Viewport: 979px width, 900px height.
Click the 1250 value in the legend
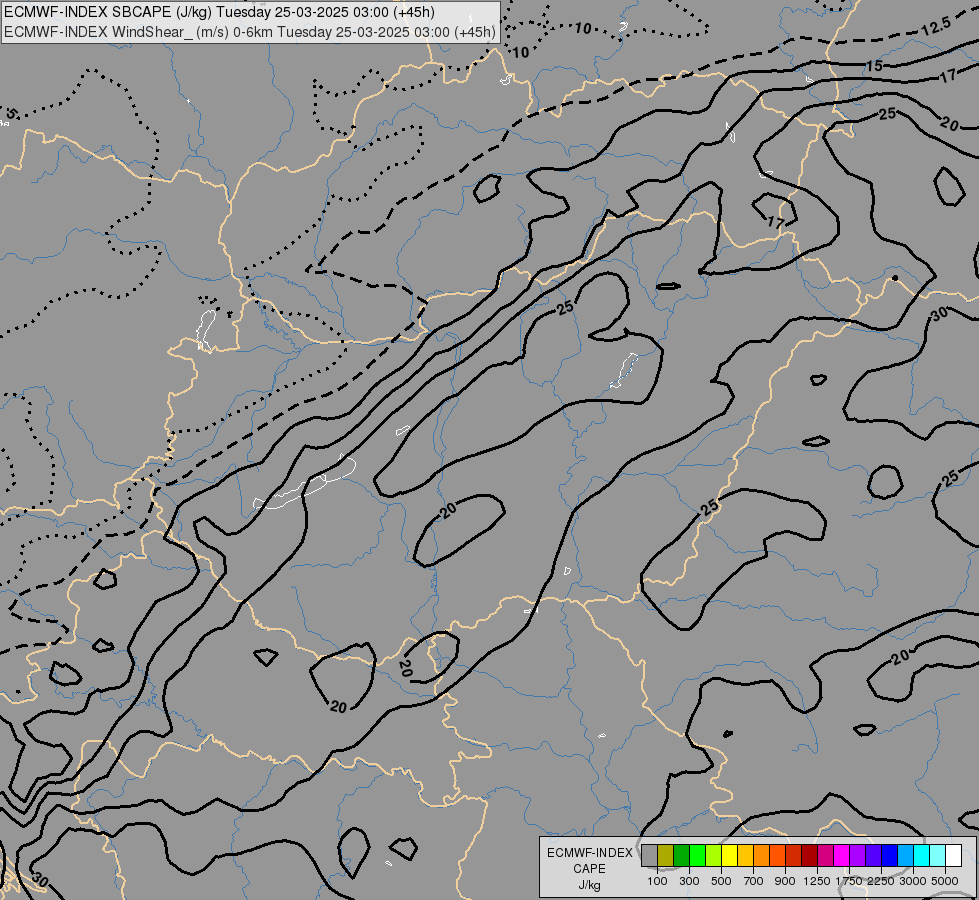(817, 881)
